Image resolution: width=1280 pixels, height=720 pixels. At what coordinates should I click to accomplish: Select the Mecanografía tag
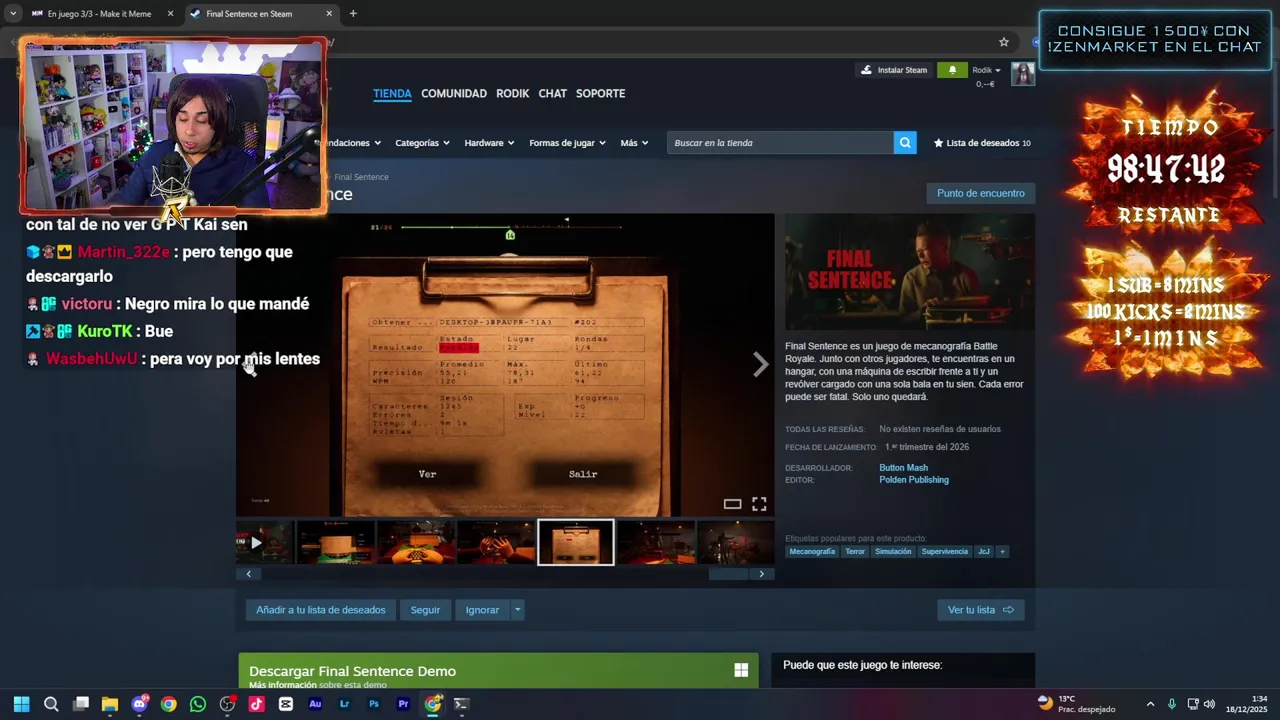coord(812,551)
